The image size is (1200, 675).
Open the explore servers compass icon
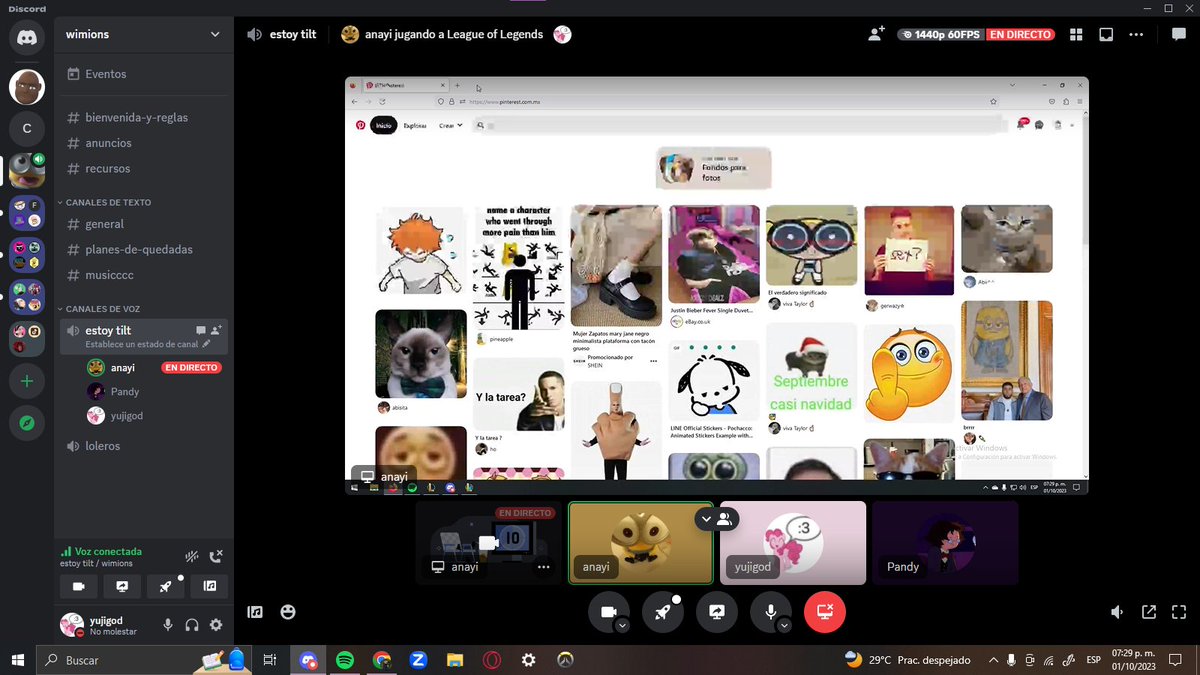tap(27, 423)
